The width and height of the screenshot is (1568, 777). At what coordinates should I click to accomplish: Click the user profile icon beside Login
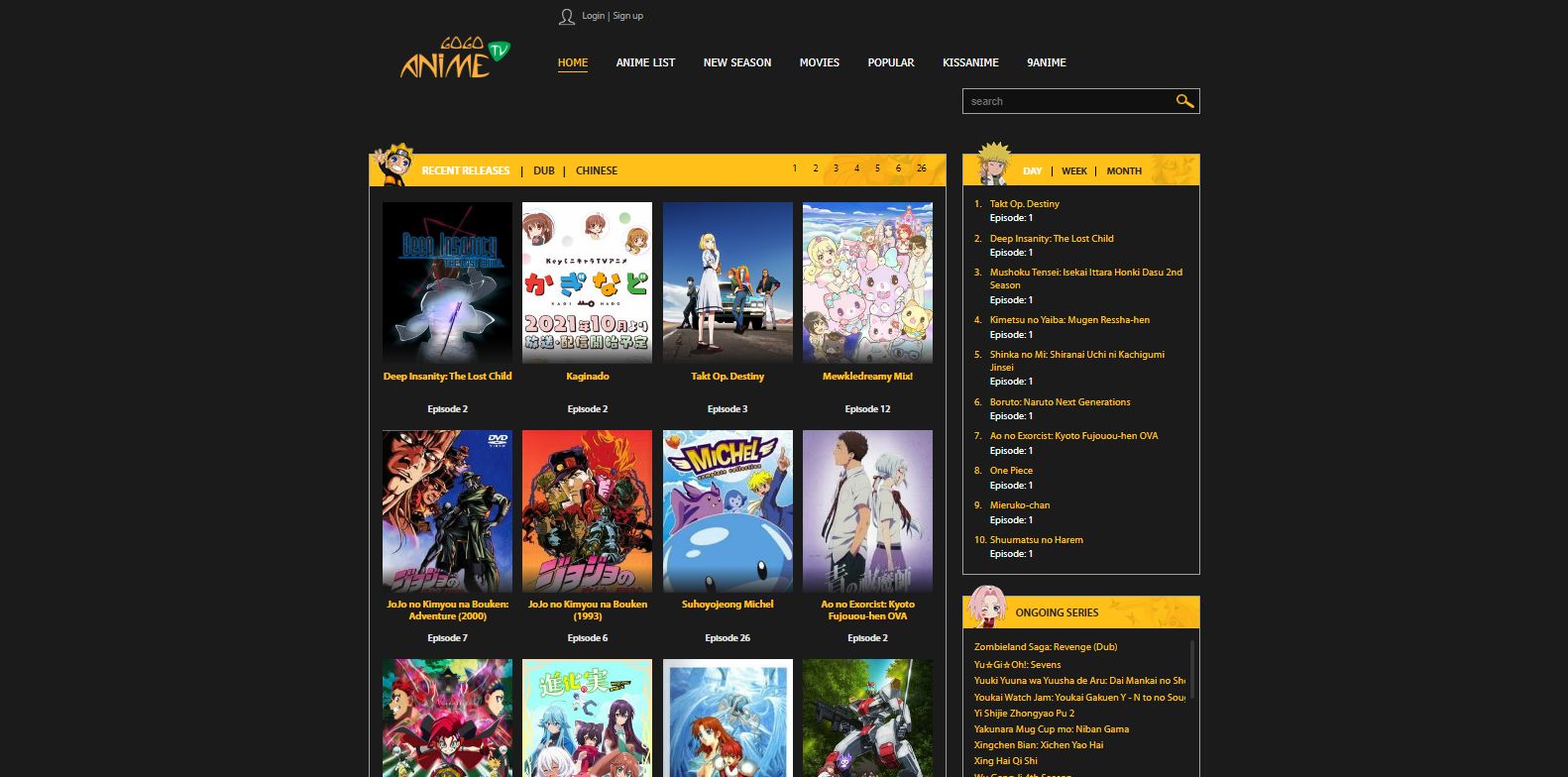[566, 17]
